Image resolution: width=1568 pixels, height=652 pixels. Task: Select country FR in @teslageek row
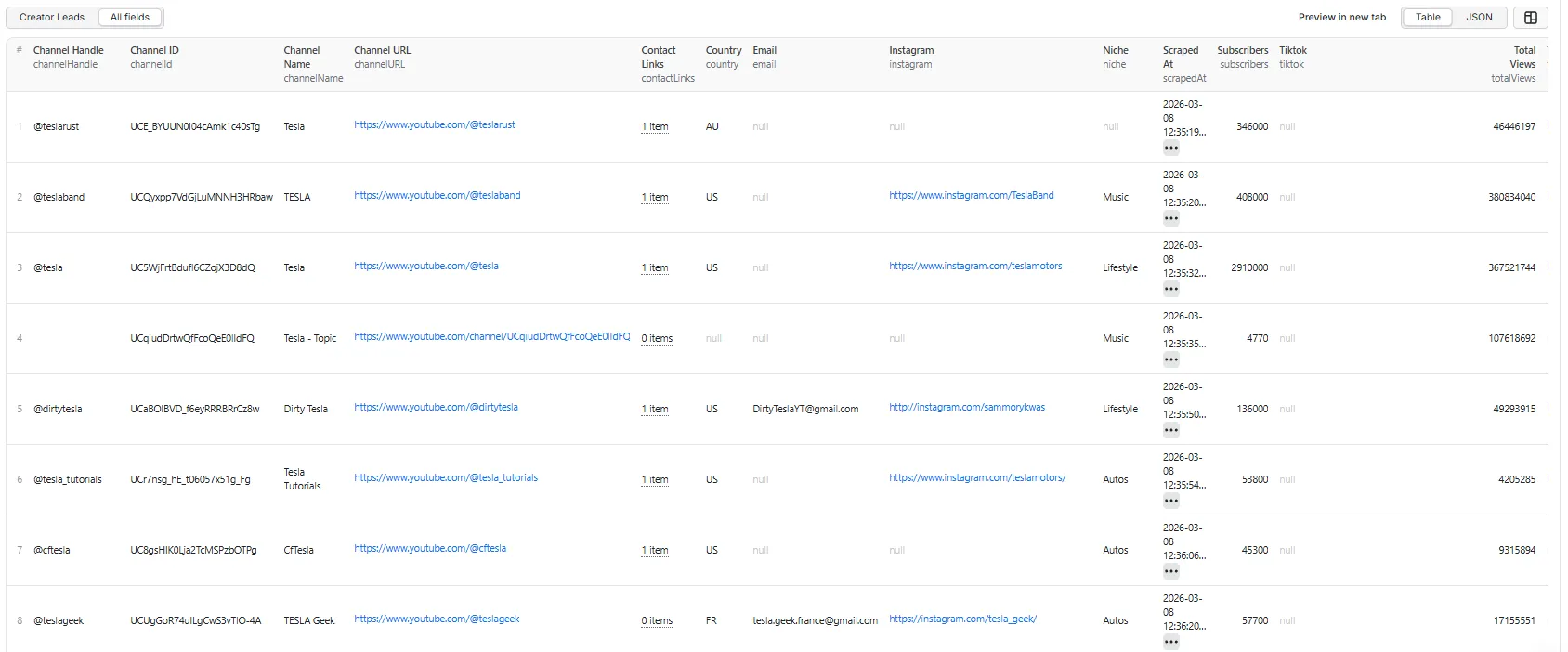[x=711, y=620]
